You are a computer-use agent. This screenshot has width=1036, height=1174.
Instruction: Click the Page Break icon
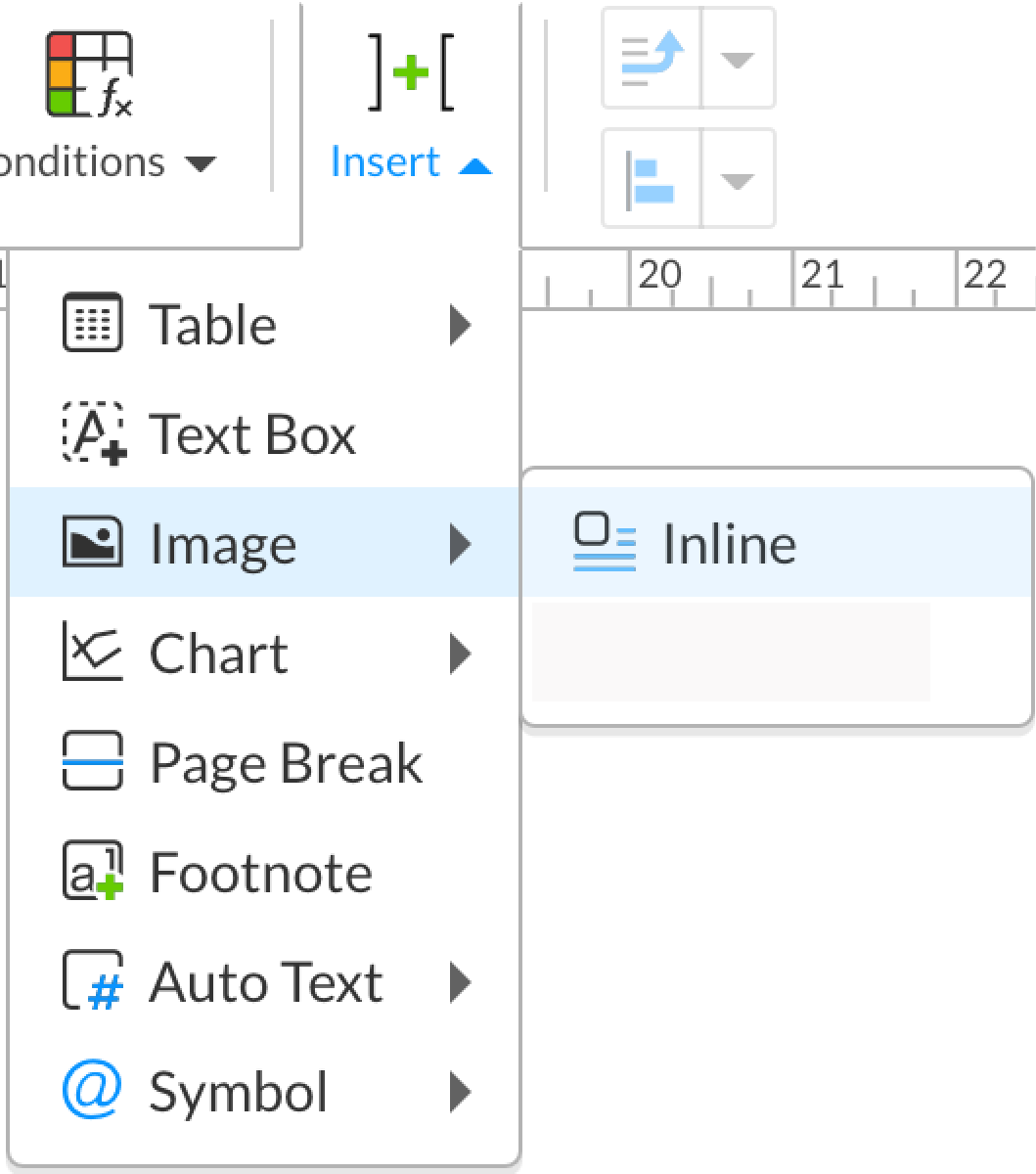(92, 761)
